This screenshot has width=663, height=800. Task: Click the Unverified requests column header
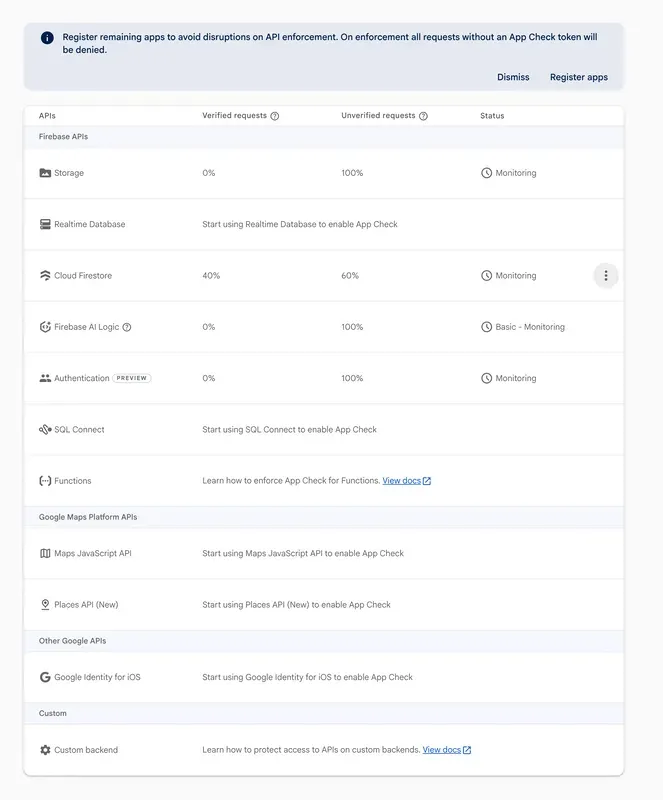click(378, 115)
